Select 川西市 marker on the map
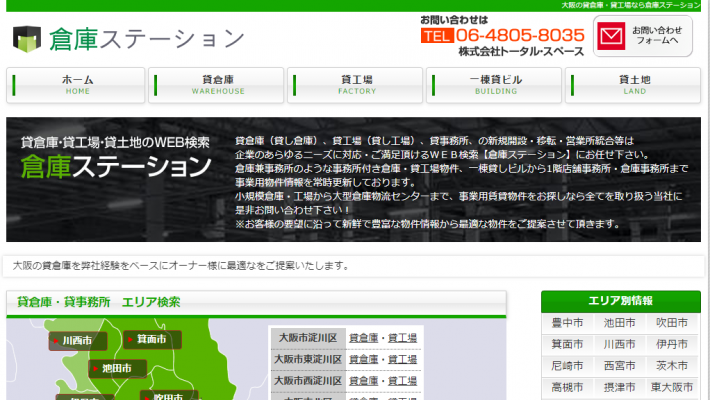The height and width of the screenshot is (400, 710). pyautogui.click(x=75, y=341)
